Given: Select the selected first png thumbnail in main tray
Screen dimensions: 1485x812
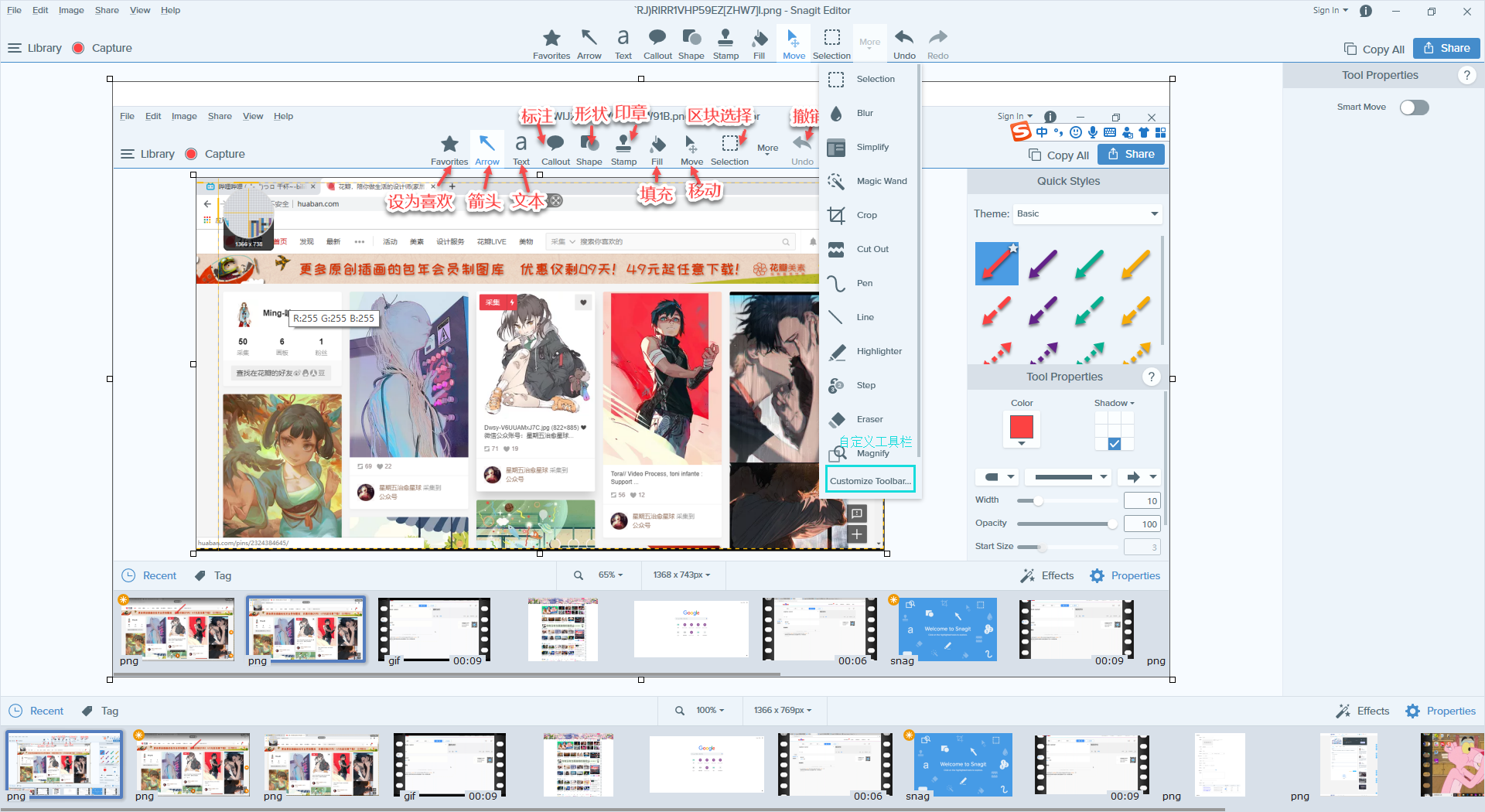Looking at the screenshot, I should [64, 765].
